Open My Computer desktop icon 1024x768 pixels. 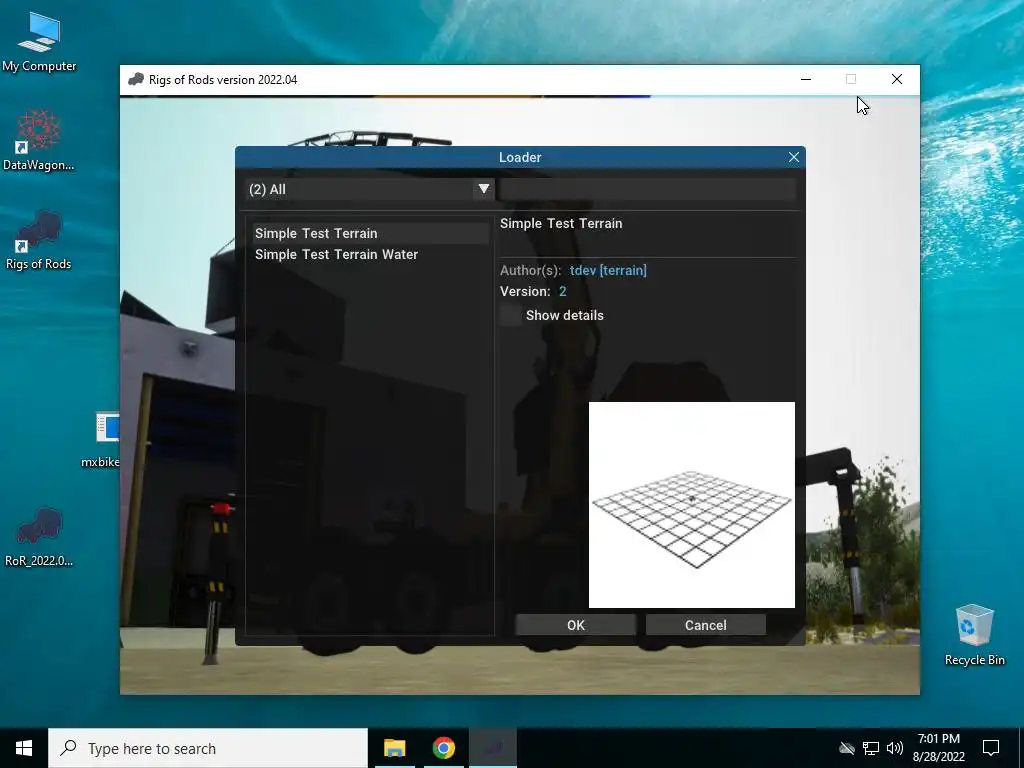click(x=39, y=42)
